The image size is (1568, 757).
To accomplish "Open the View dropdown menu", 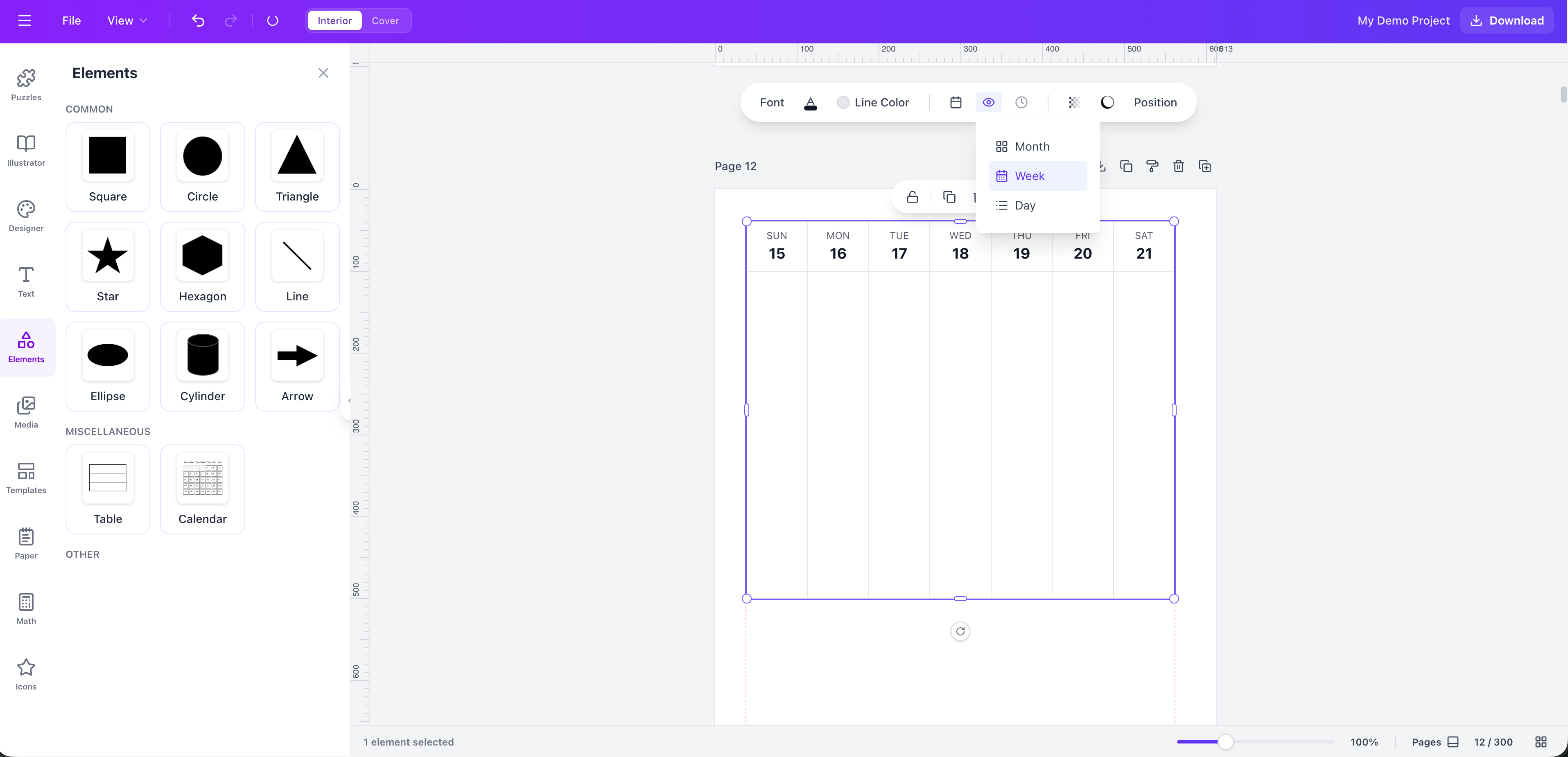I will point(127,20).
